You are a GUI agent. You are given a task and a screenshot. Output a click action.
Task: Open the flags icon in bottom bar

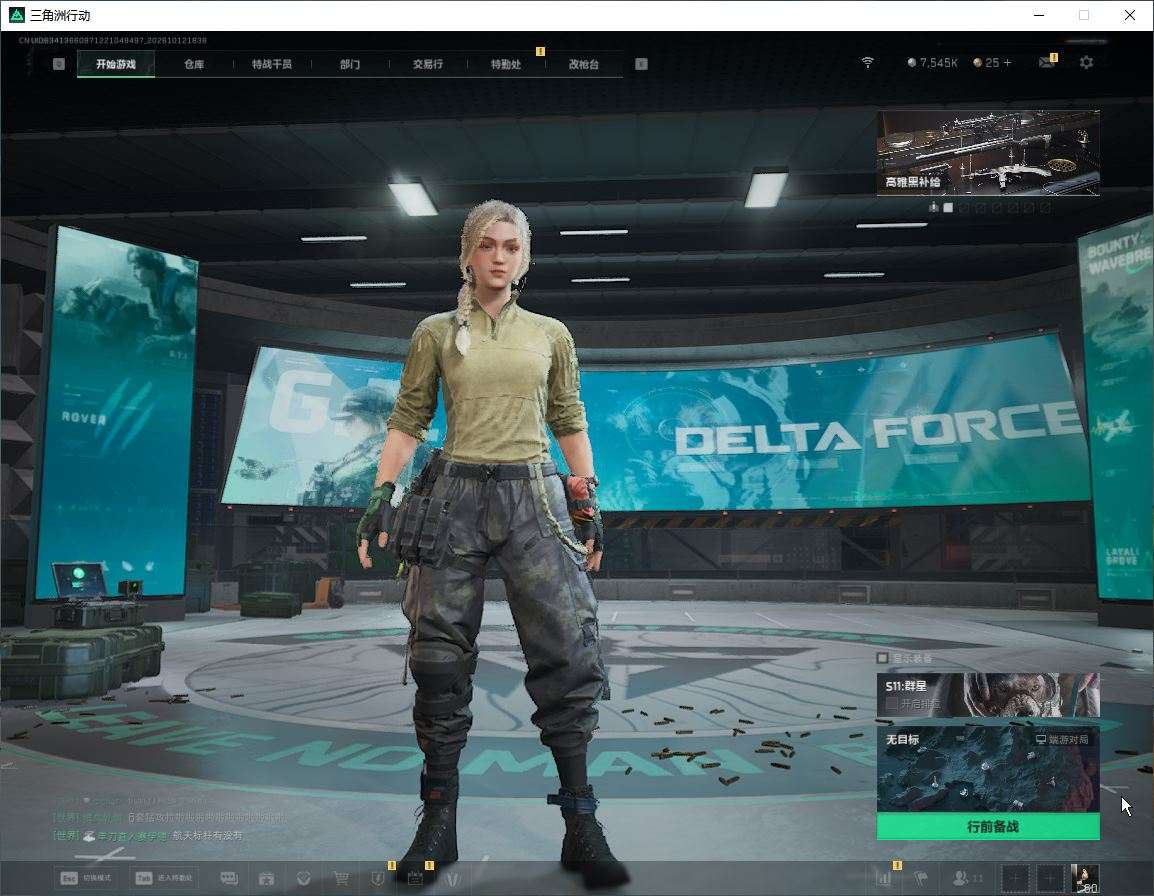point(921,878)
